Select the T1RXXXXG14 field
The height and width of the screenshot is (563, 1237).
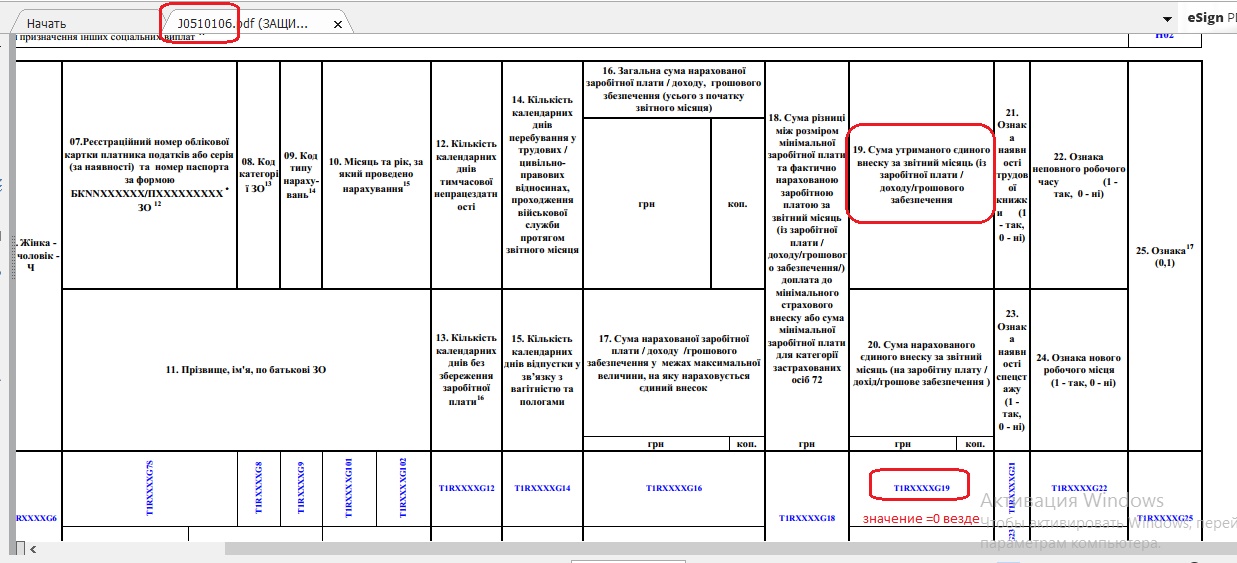pyautogui.click(x=542, y=488)
